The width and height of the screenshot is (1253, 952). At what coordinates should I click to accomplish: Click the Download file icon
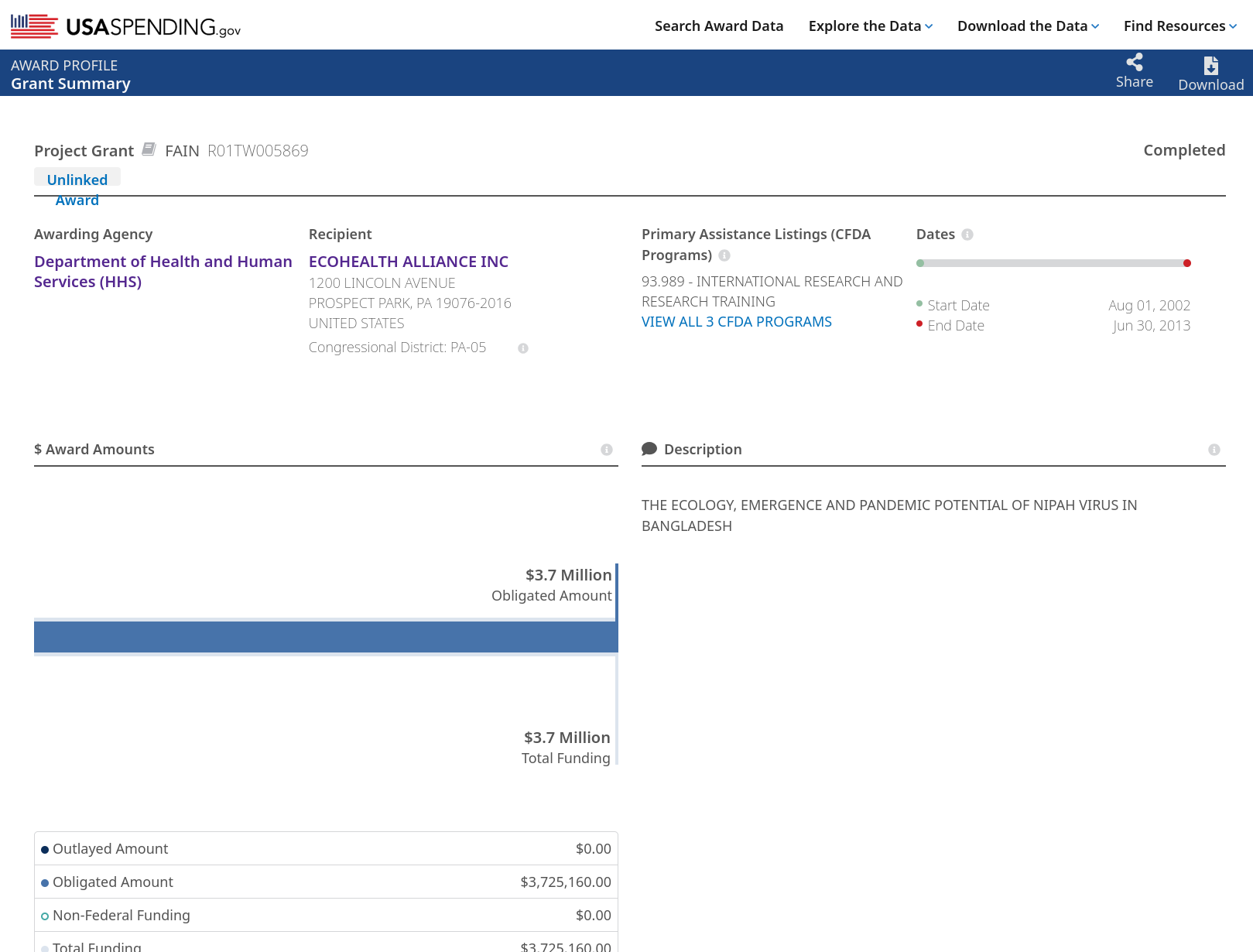pos(1211,65)
